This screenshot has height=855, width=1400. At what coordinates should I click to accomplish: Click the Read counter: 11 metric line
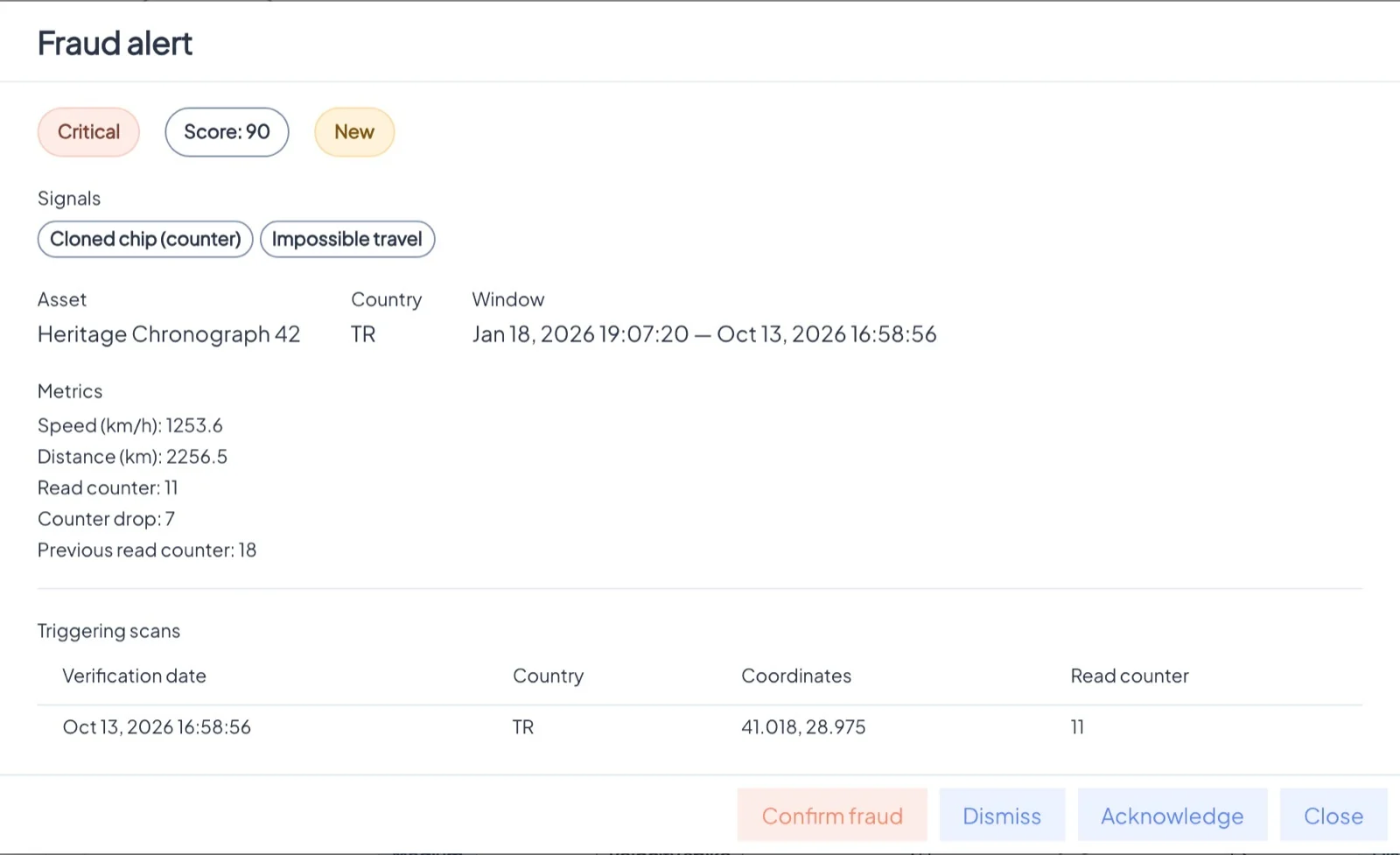(x=108, y=487)
